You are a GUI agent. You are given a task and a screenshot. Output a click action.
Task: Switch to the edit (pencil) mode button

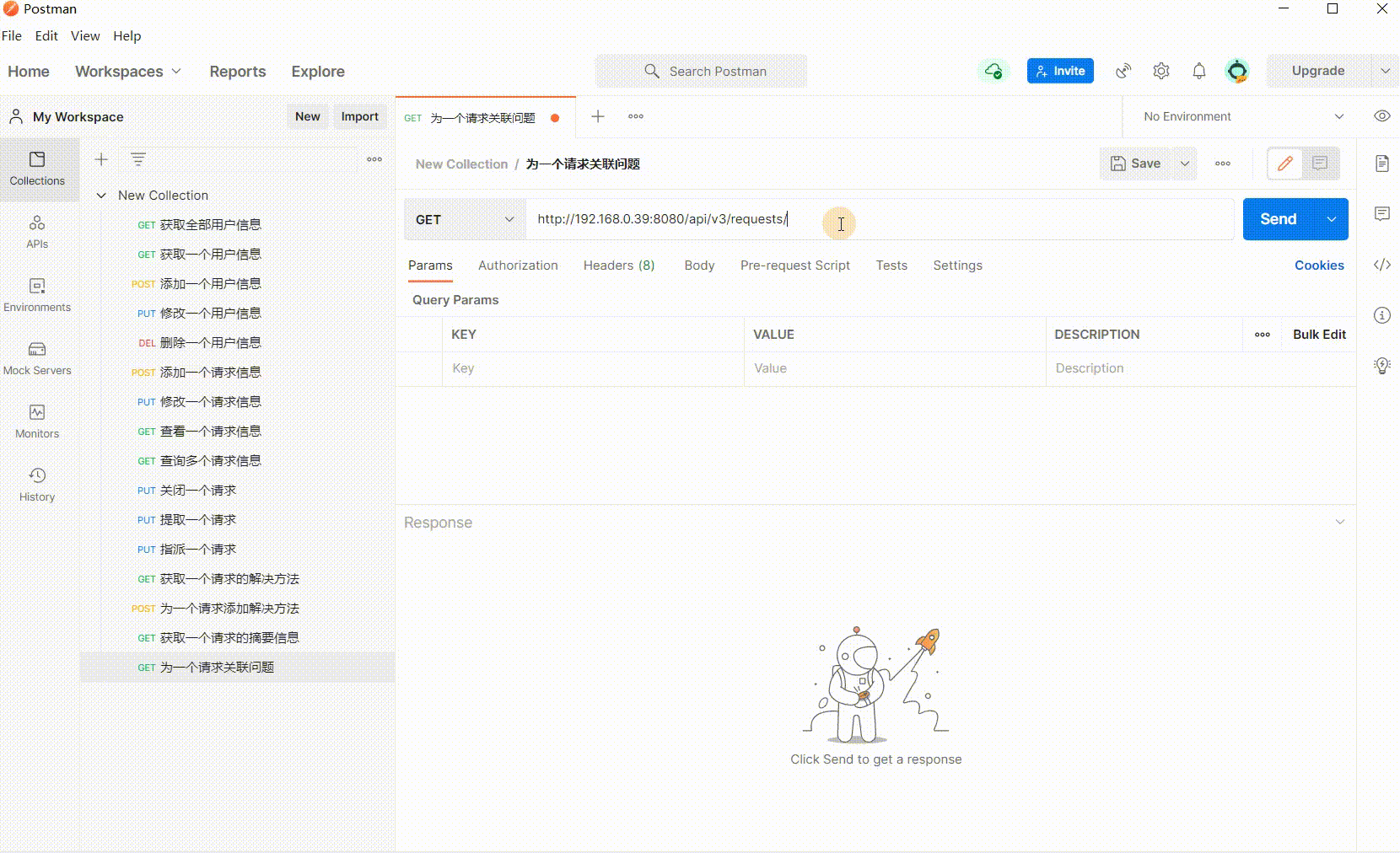1284,164
